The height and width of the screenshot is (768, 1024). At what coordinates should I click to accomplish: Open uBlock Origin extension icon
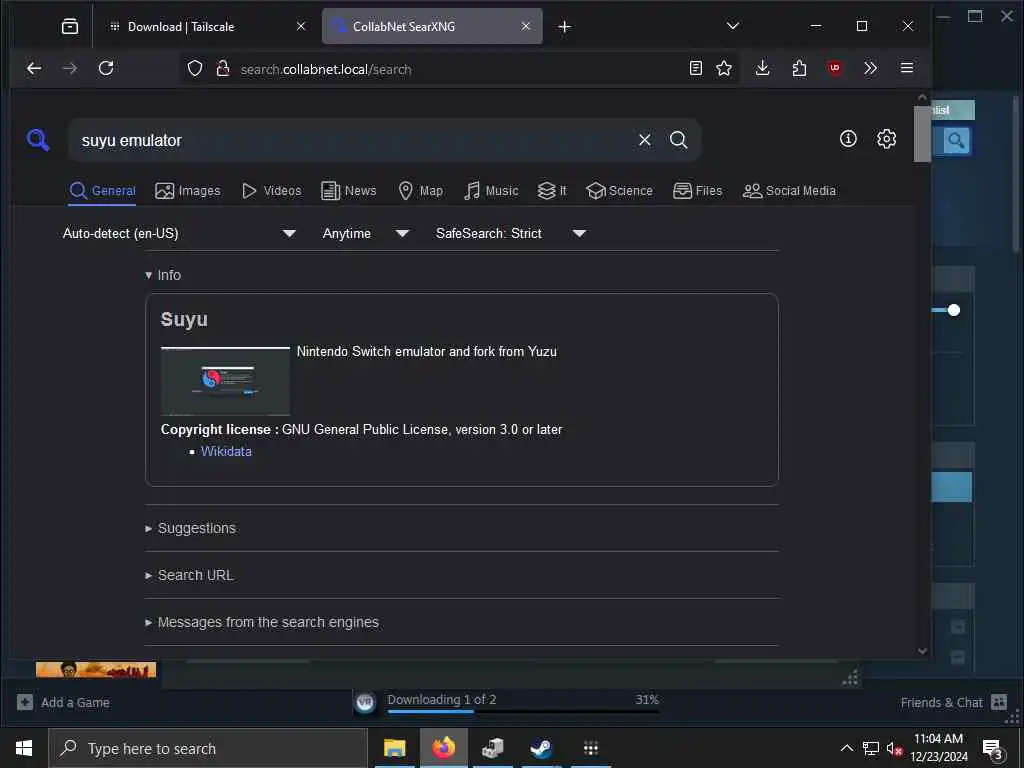(835, 68)
